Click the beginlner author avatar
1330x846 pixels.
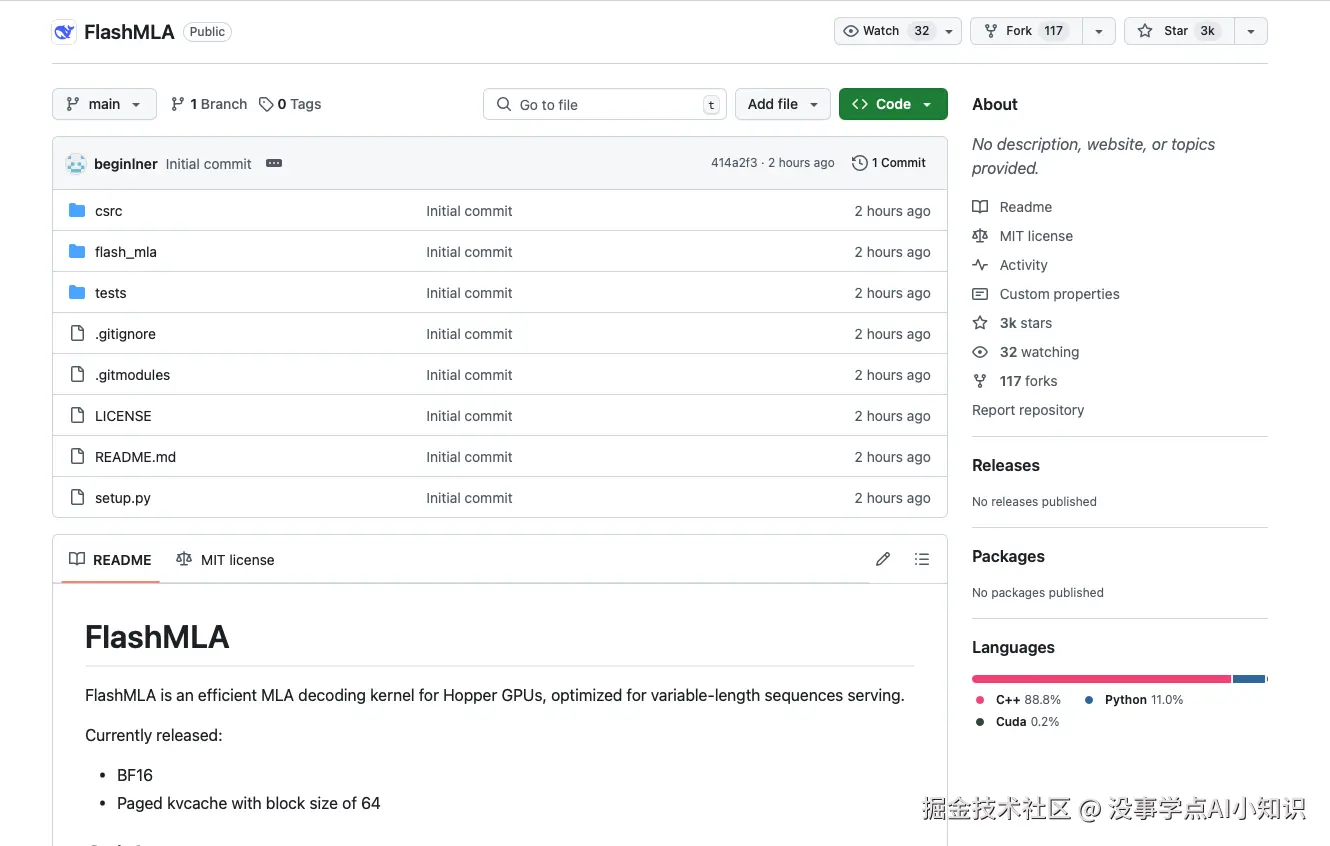76,164
